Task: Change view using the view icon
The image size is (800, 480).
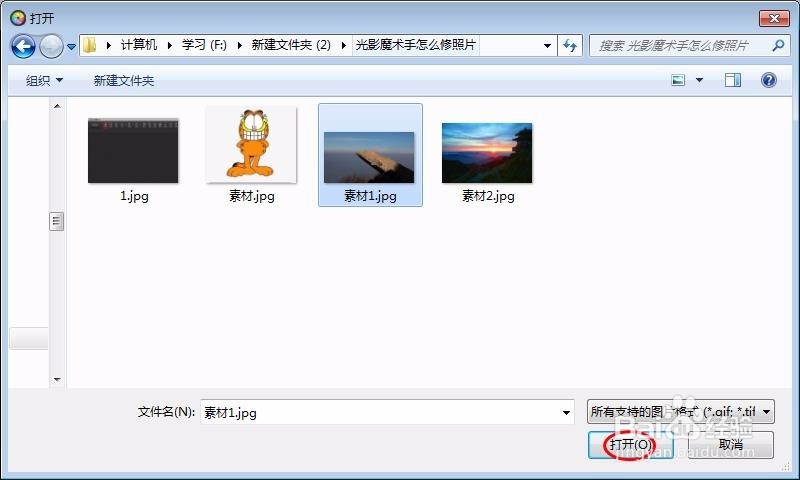Action: 678,80
